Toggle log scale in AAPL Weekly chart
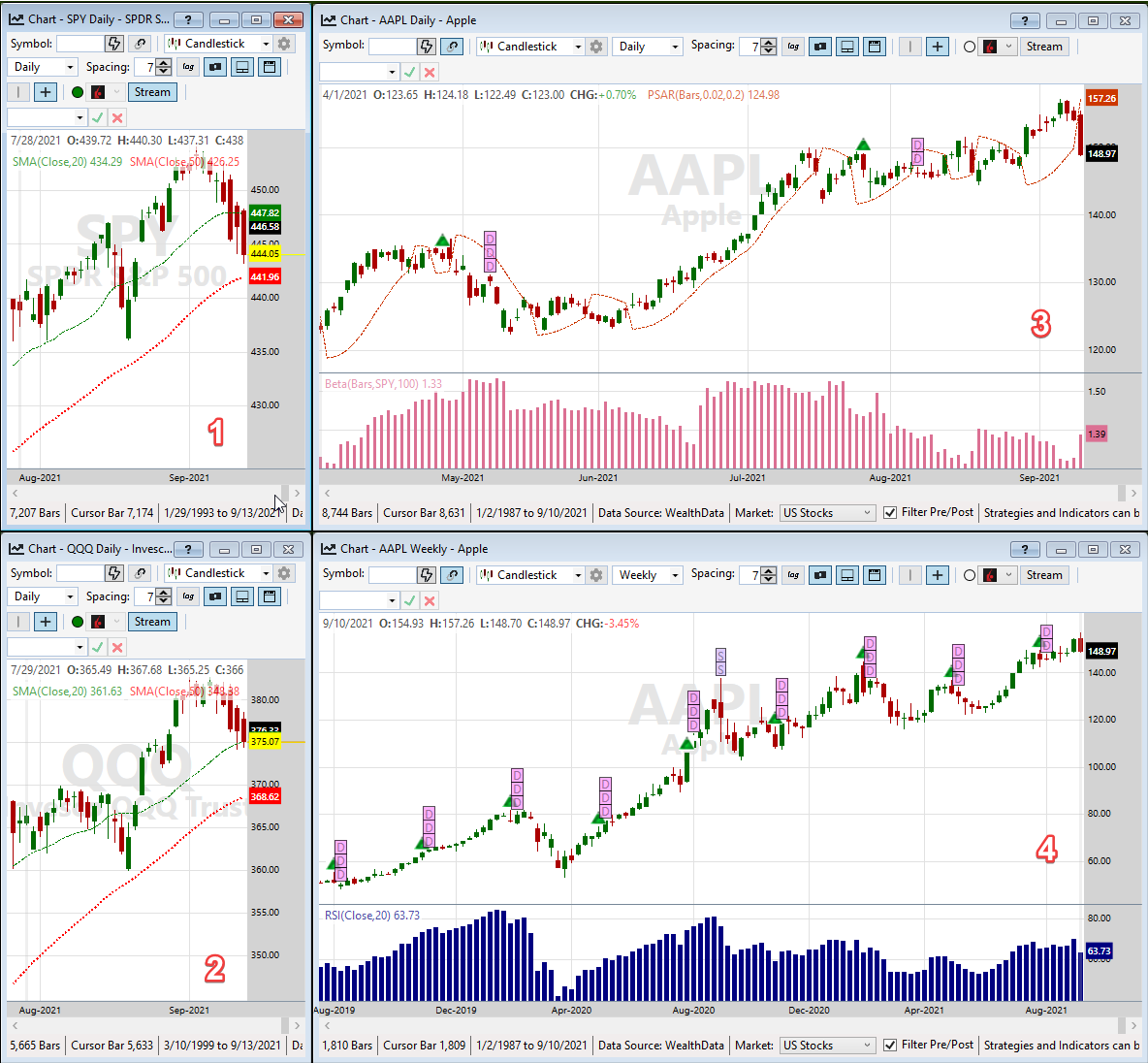Viewport: 1148px width, 1063px height. point(794,575)
